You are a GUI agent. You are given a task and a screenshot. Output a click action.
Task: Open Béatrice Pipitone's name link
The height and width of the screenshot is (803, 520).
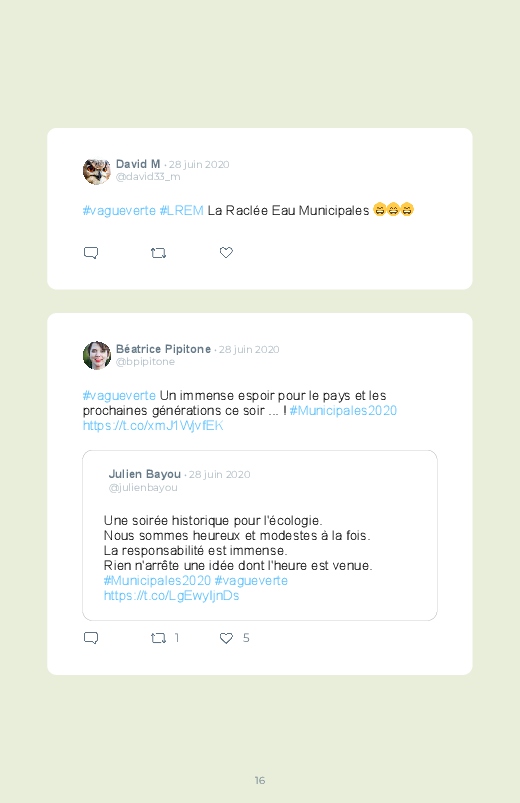pyautogui.click(x=163, y=349)
